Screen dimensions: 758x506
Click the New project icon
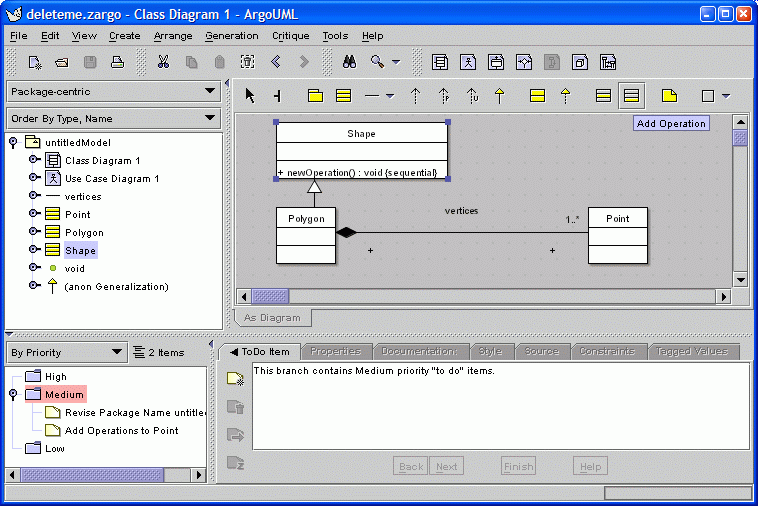pos(35,62)
